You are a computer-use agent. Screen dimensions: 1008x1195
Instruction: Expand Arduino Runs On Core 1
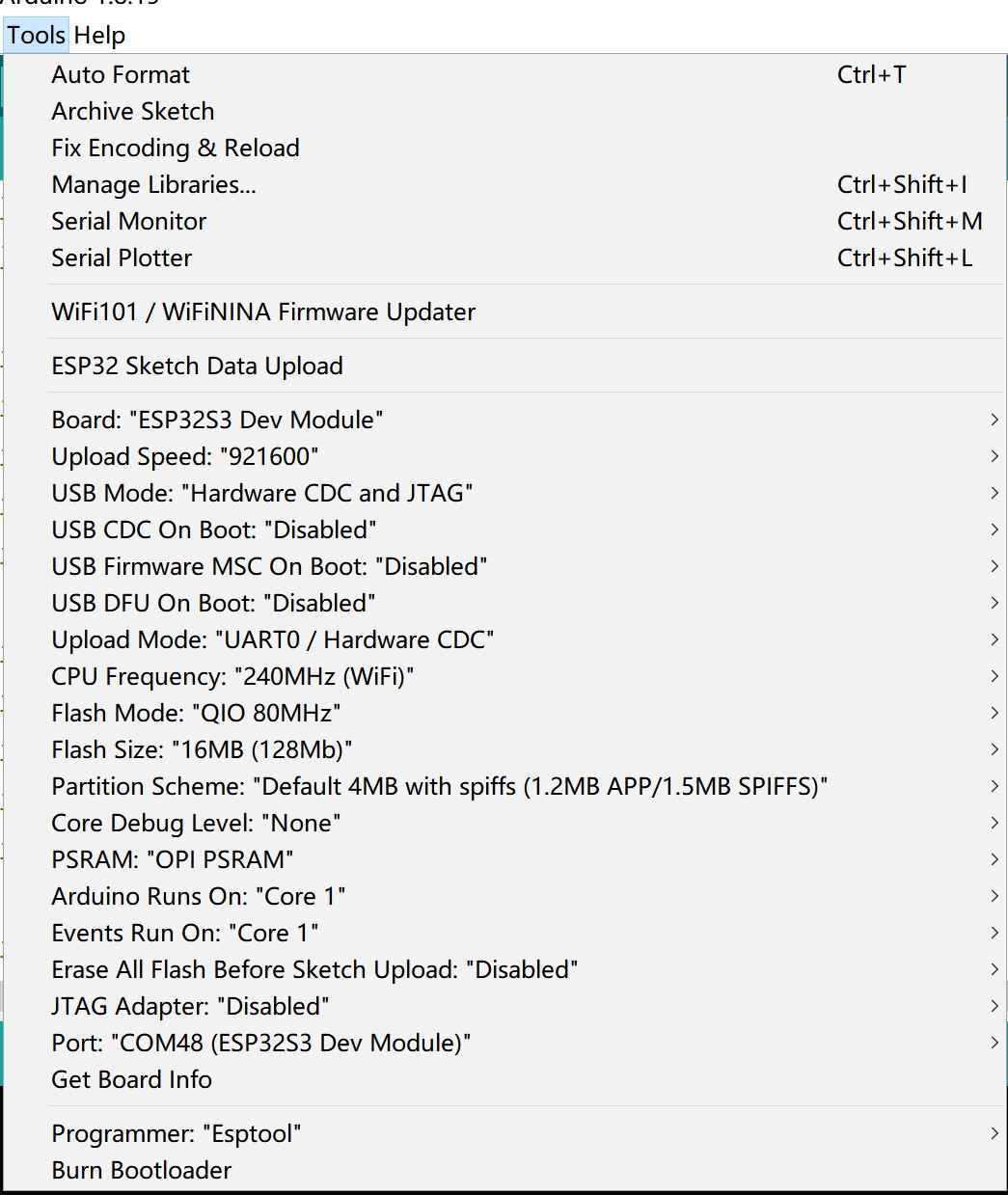coord(504,896)
